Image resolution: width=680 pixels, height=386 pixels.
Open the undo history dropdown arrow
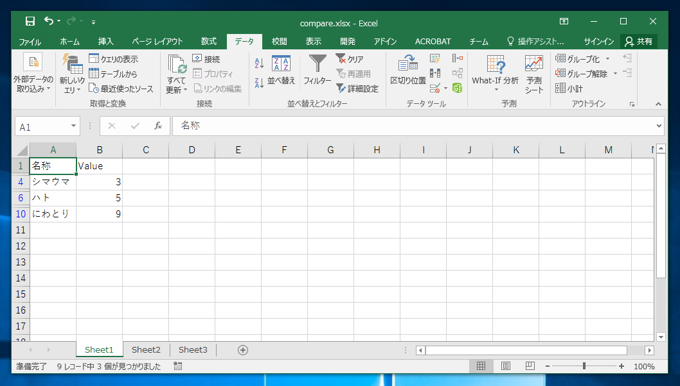[x=59, y=21]
